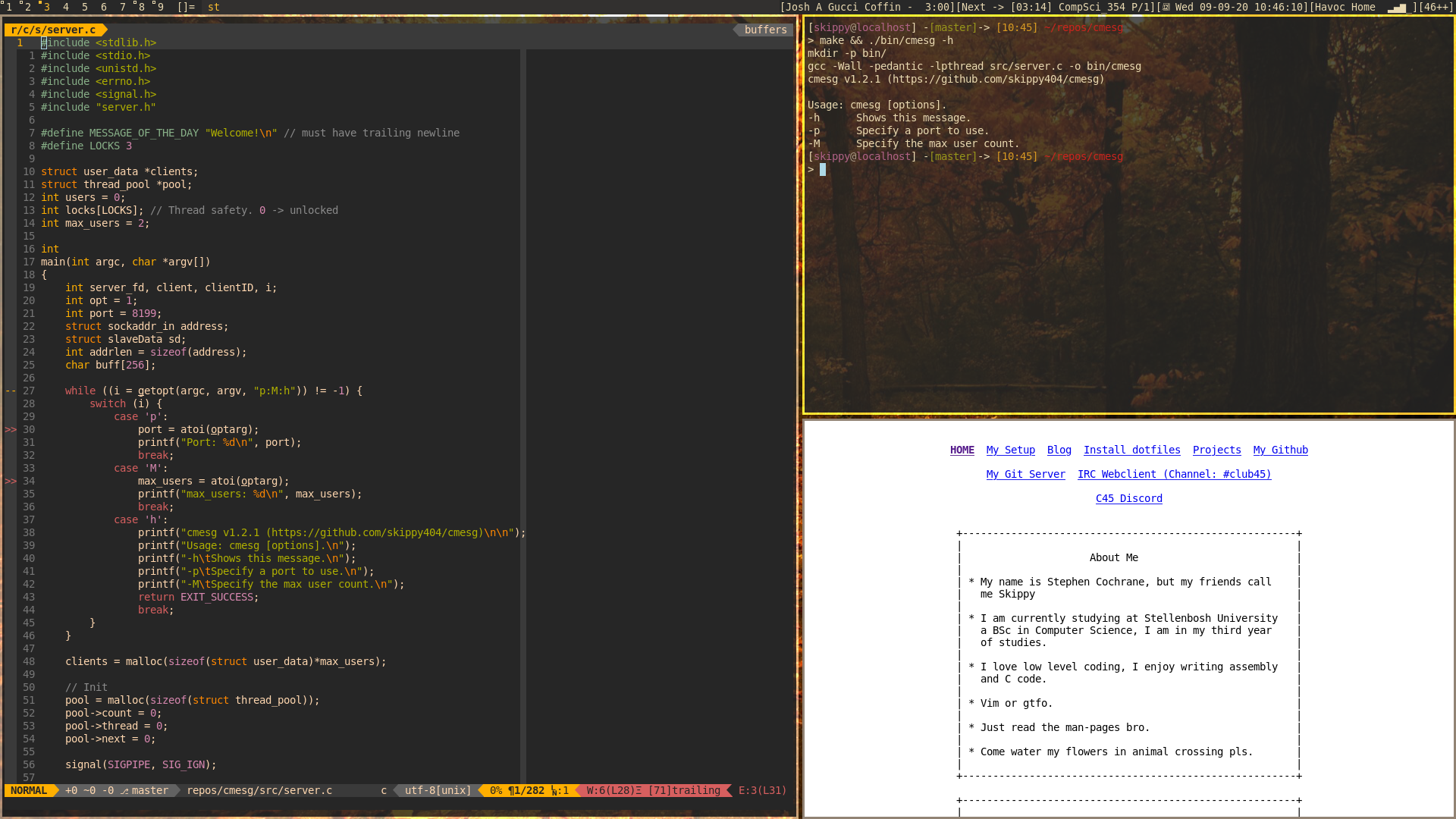Select the r/c/s/server.c buffer tab
The image size is (1456, 819).
coord(53,30)
